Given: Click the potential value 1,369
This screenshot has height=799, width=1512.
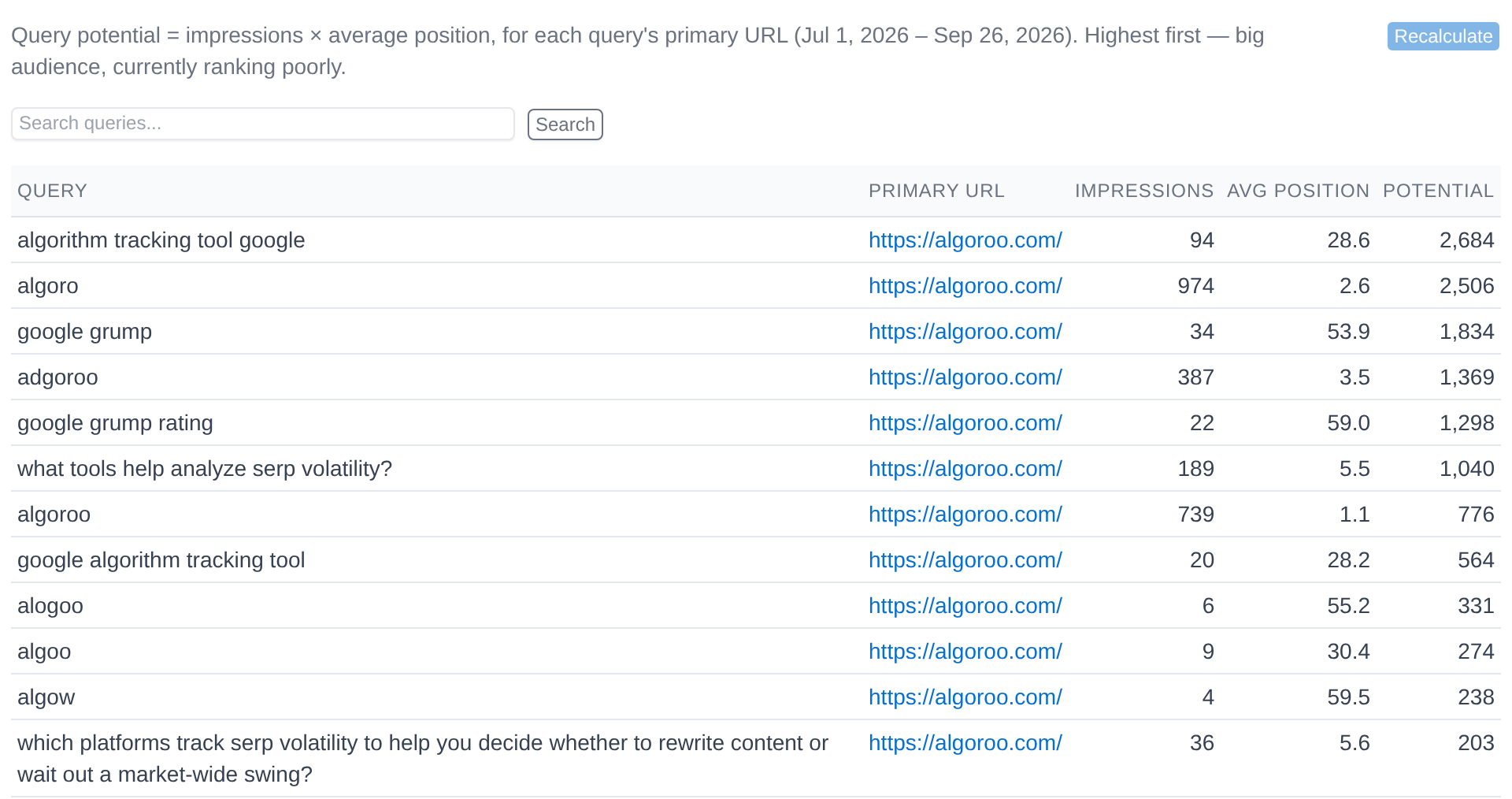Looking at the screenshot, I should [1466, 377].
